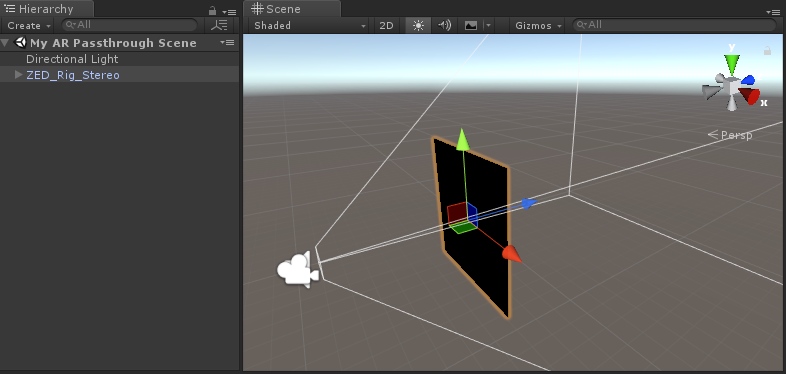Image resolution: width=786 pixels, height=374 pixels.
Task: Click the scene effects image icon
Action: pos(471,26)
